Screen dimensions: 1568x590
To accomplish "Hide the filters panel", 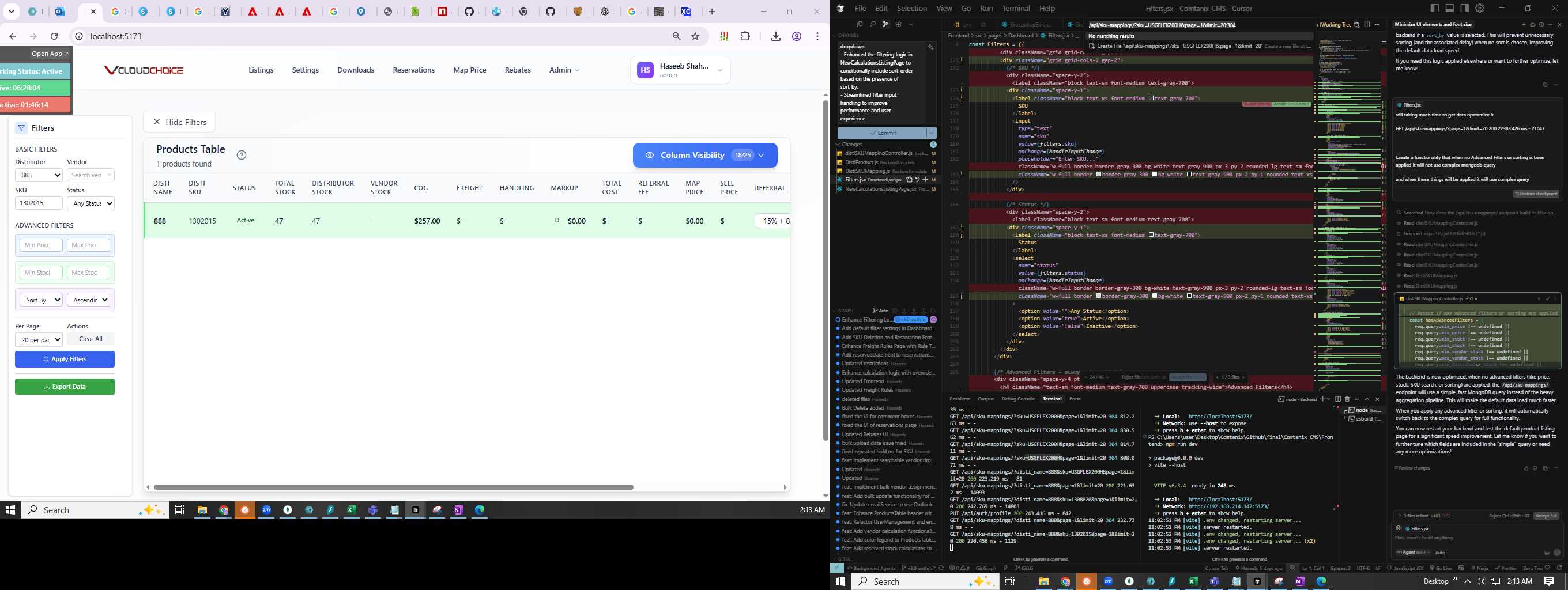I will (x=179, y=122).
